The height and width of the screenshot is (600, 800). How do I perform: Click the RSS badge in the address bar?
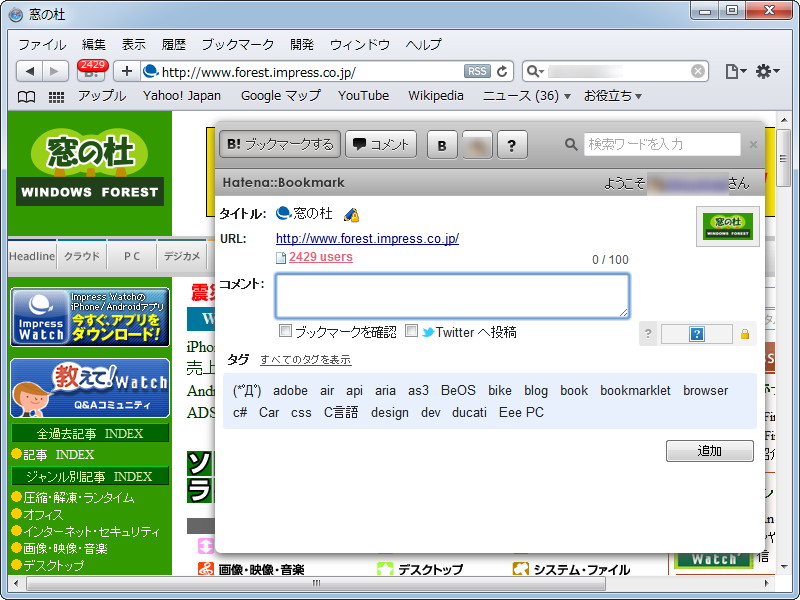(x=479, y=70)
